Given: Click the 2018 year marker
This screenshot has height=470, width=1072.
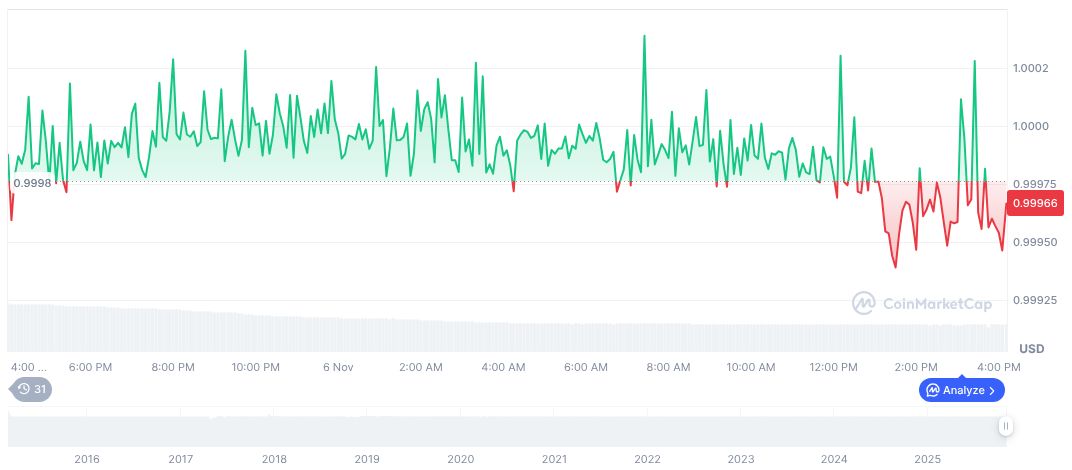Looking at the screenshot, I should click(x=274, y=459).
